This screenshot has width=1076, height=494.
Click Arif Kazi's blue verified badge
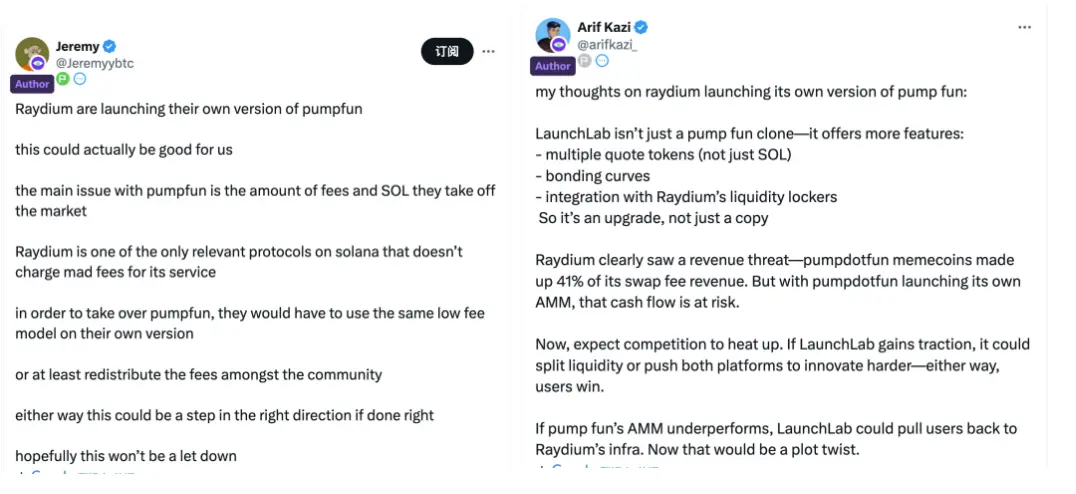(x=641, y=27)
